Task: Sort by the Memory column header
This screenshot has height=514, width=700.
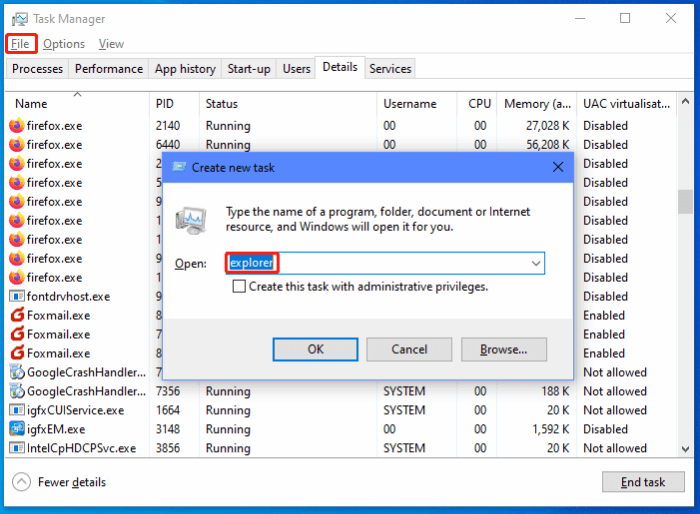Action: pos(537,104)
